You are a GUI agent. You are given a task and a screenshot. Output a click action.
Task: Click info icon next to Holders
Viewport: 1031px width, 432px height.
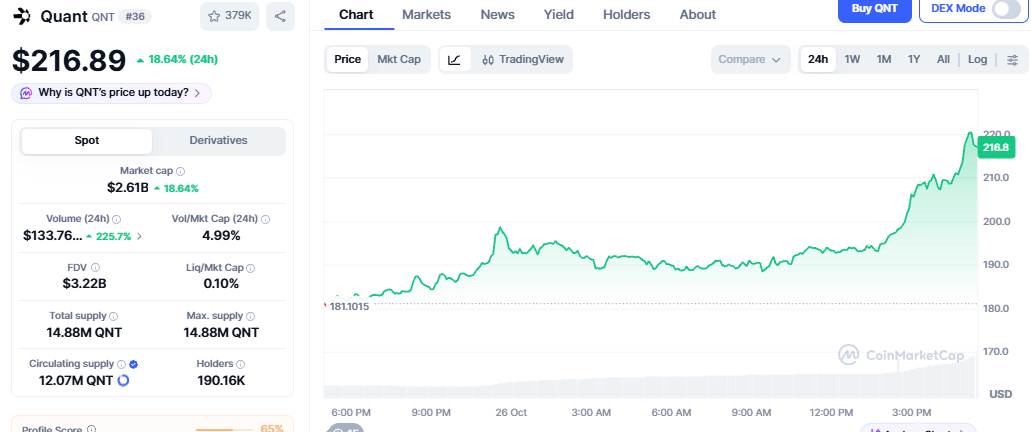[241, 364]
